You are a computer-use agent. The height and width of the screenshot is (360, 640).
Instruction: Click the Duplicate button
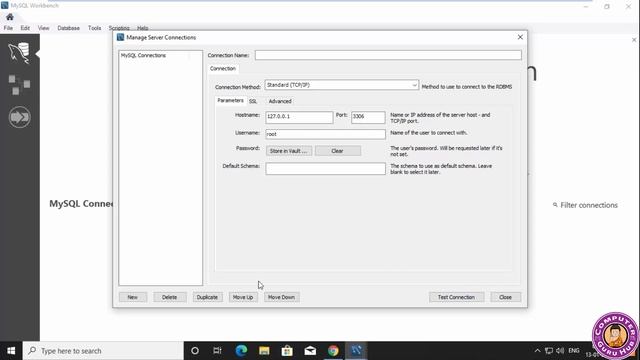pyautogui.click(x=207, y=297)
